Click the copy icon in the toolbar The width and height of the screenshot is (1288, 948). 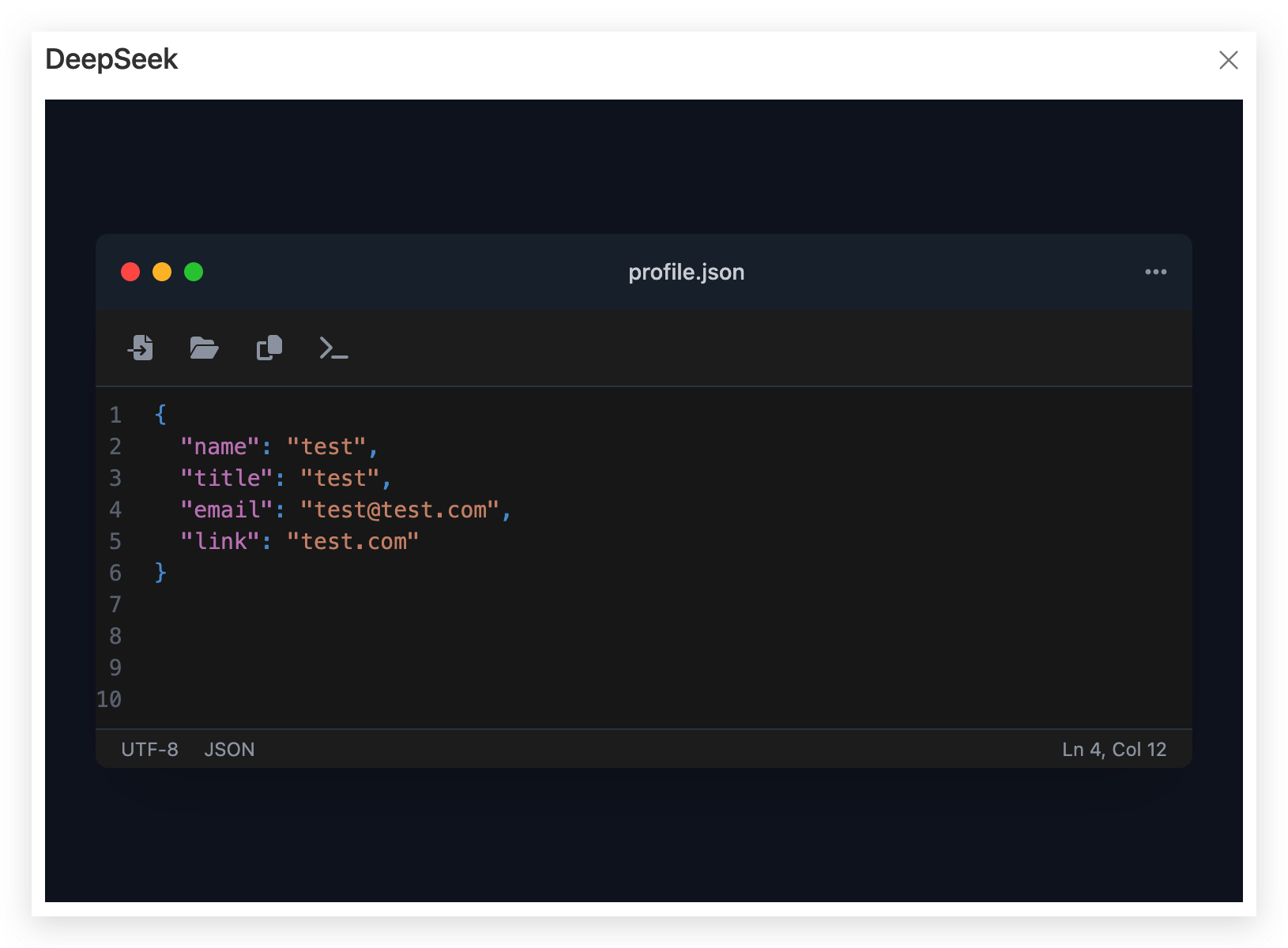pos(269,348)
